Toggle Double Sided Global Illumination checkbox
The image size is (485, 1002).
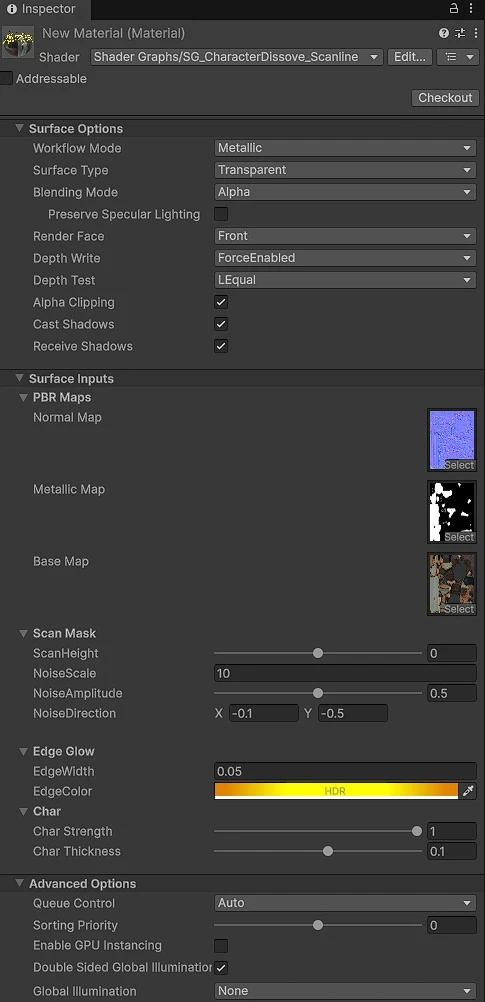pos(221,967)
